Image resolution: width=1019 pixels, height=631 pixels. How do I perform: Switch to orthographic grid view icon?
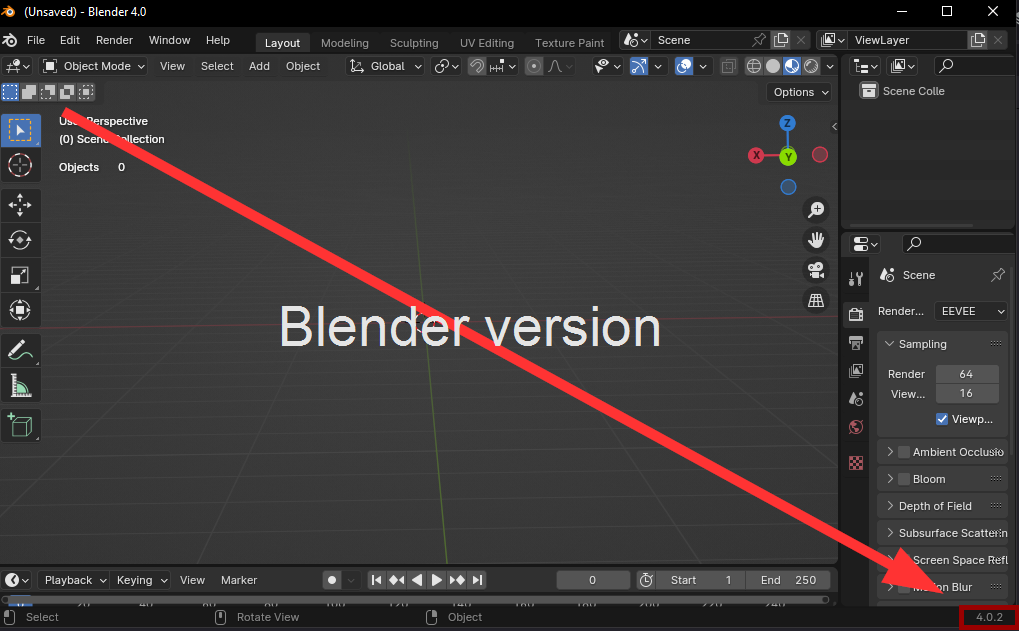point(816,300)
